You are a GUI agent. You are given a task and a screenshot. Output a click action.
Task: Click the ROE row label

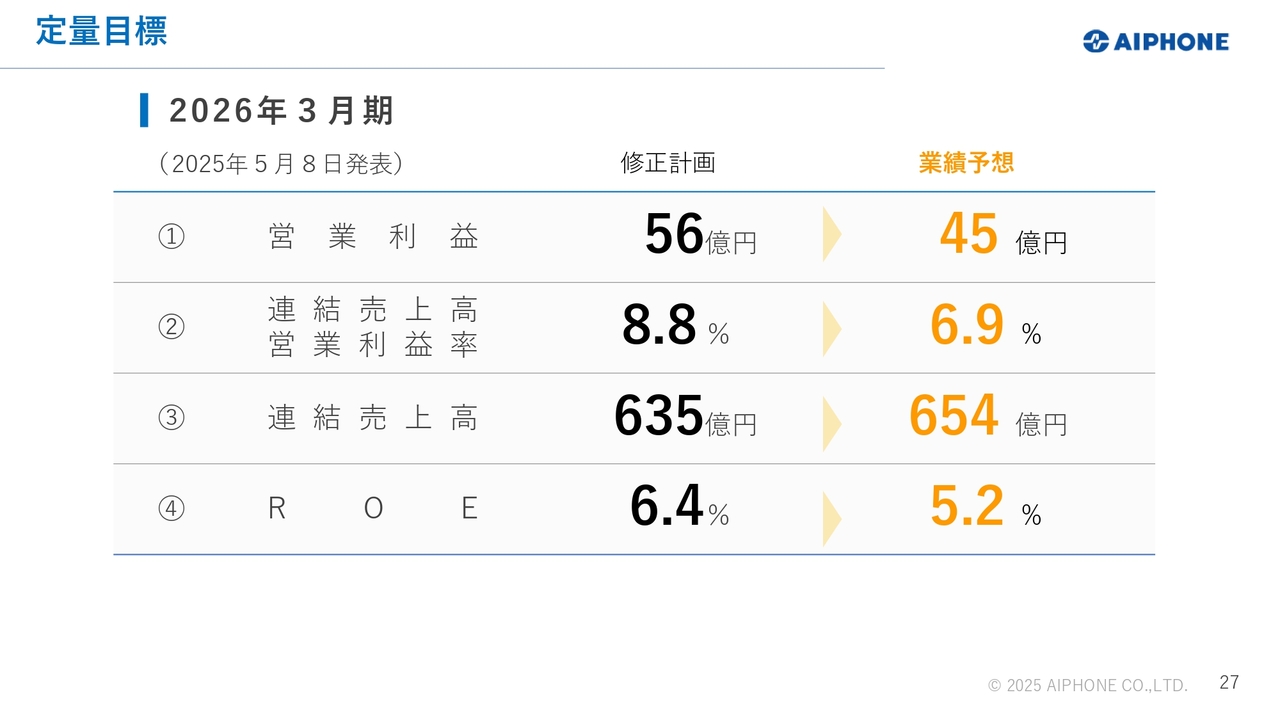pos(373,509)
